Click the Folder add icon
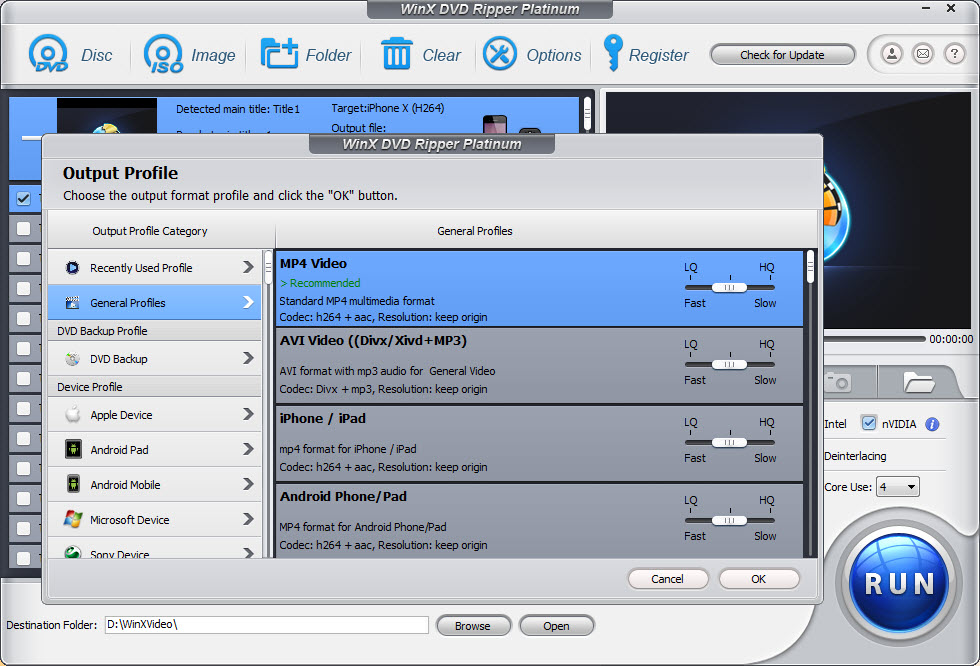Viewport: 980px width, 666px height. pyautogui.click(x=279, y=54)
